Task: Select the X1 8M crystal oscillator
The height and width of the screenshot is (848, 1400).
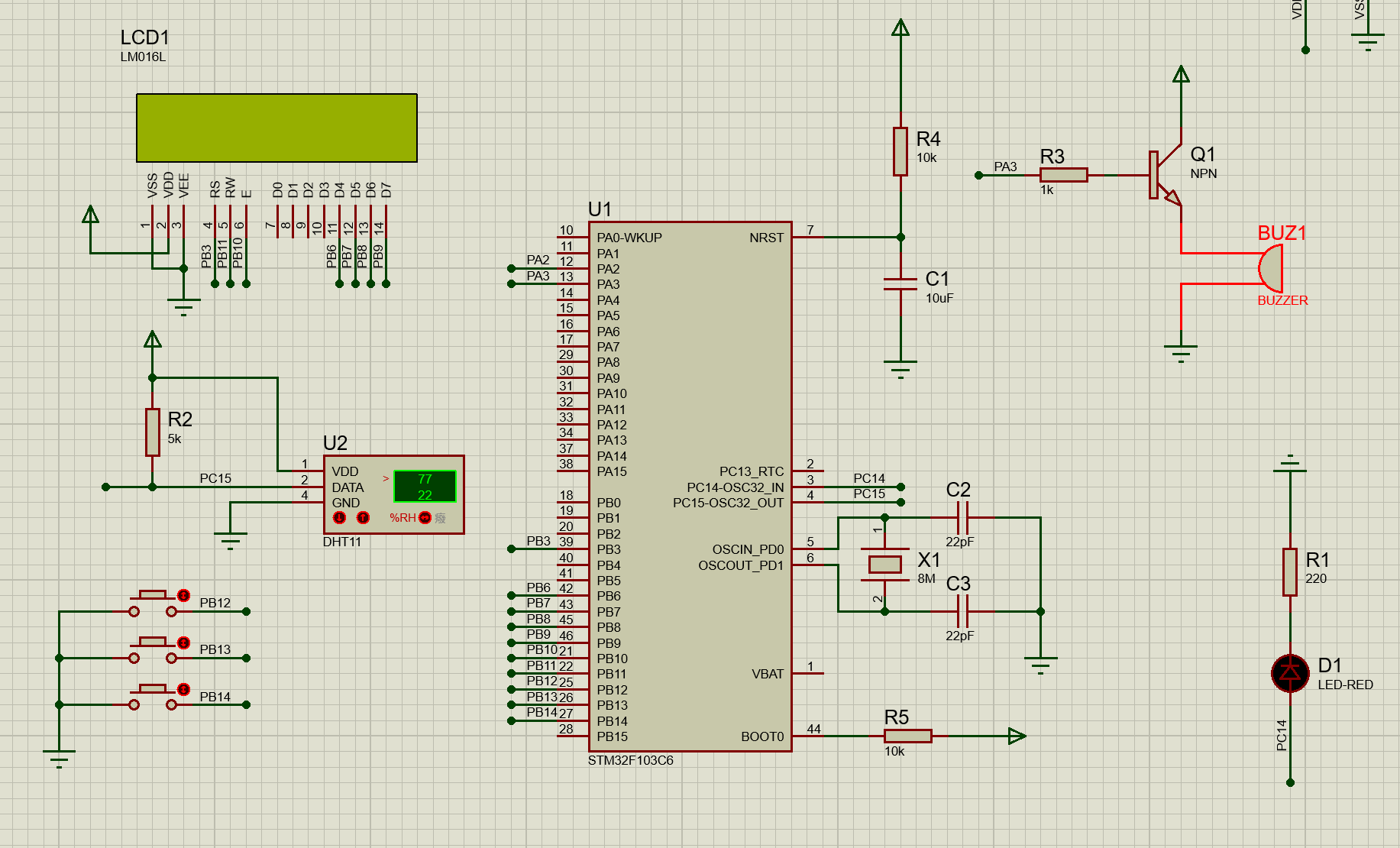Action: click(x=884, y=565)
